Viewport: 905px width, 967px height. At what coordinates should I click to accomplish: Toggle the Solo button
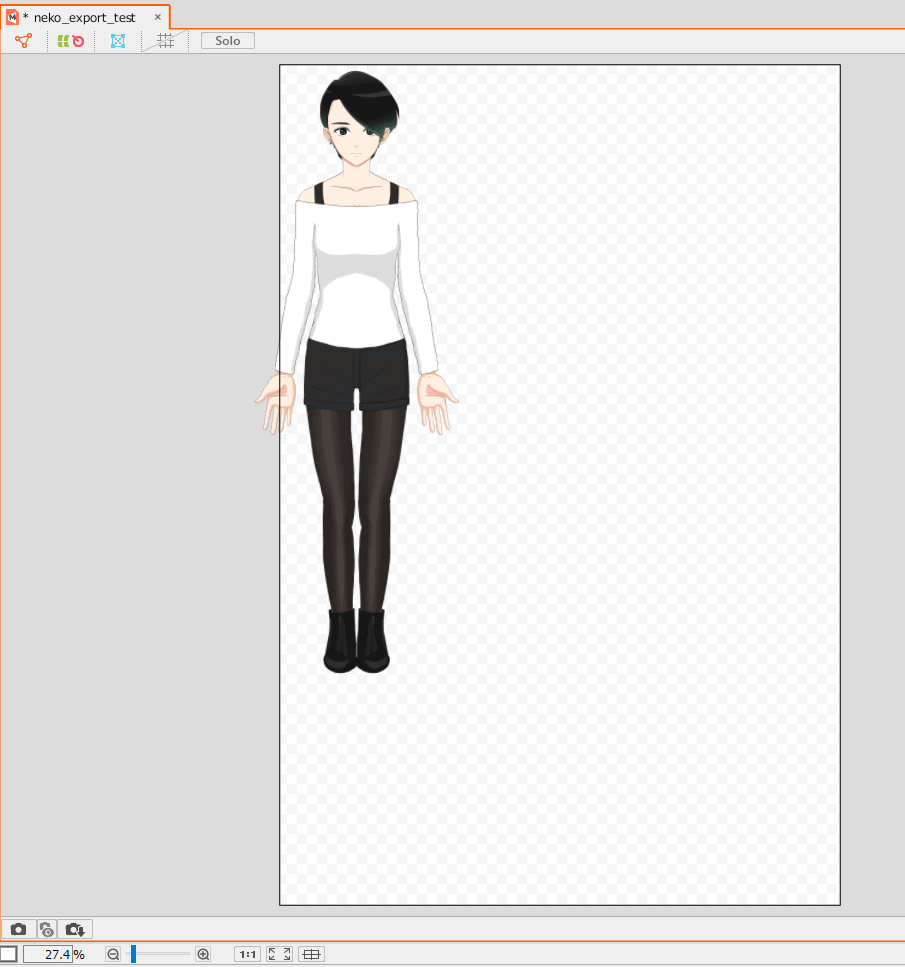[228, 41]
